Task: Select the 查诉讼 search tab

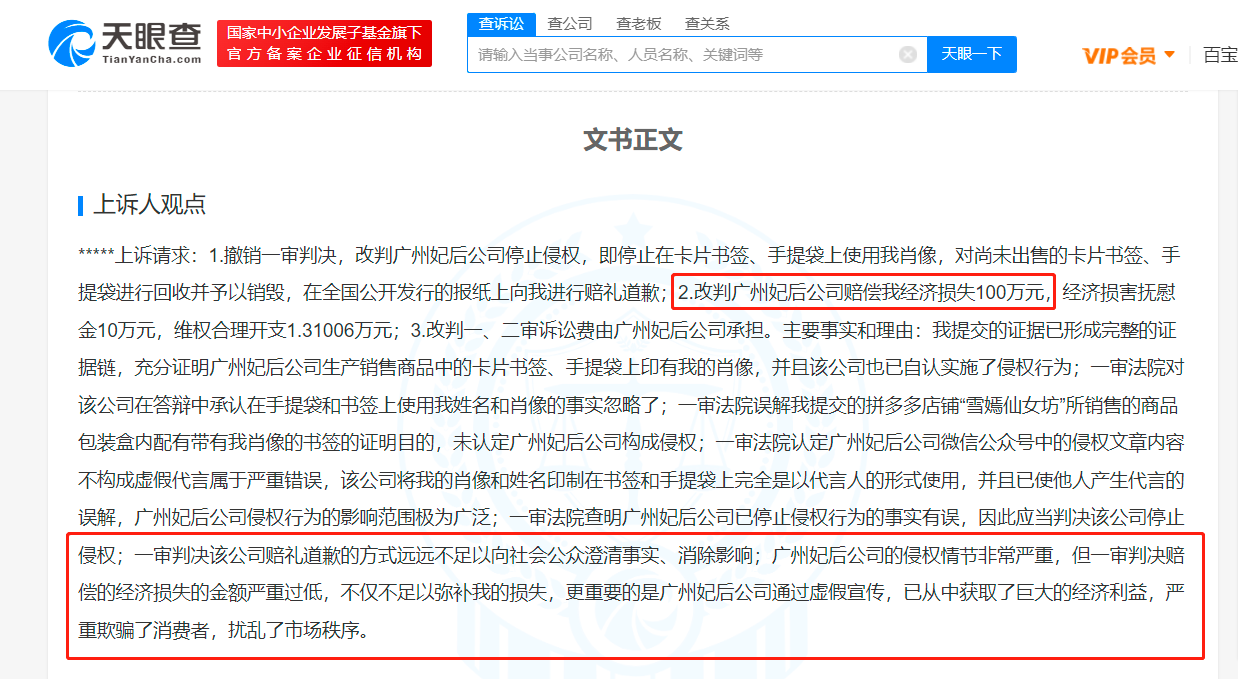Action: point(502,22)
